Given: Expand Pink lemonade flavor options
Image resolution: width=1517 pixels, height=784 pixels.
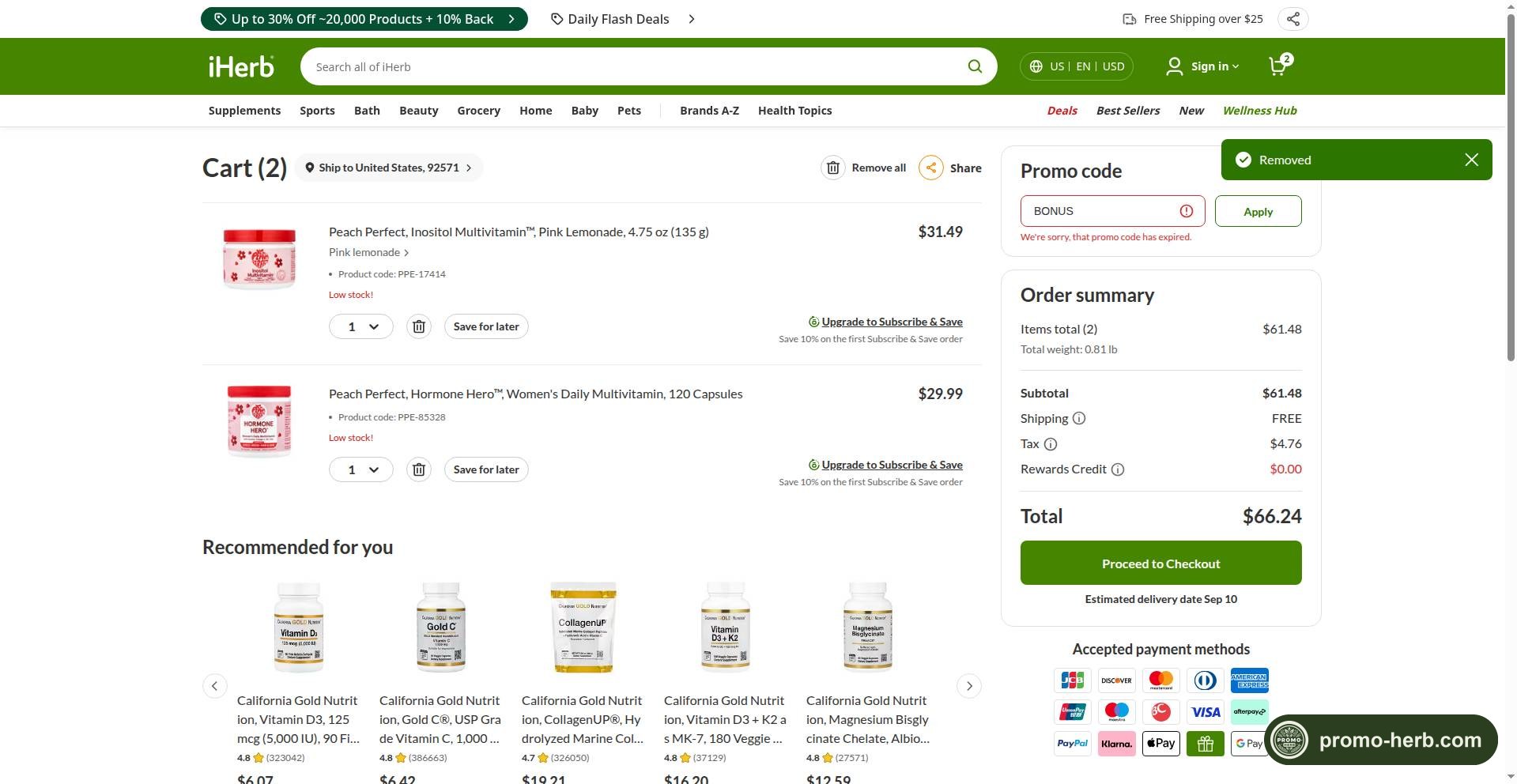Looking at the screenshot, I should click(x=369, y=252).
